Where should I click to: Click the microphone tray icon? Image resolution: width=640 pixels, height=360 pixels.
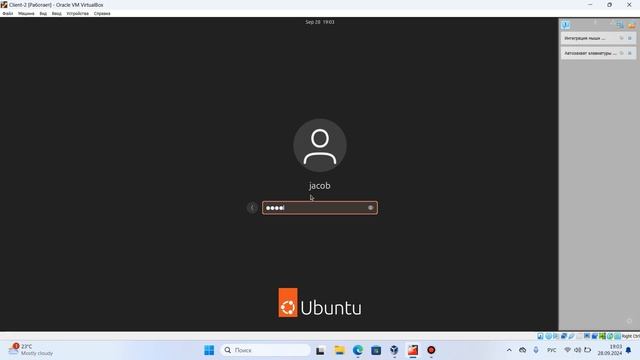pyautogui.click(x=536, y=350)
